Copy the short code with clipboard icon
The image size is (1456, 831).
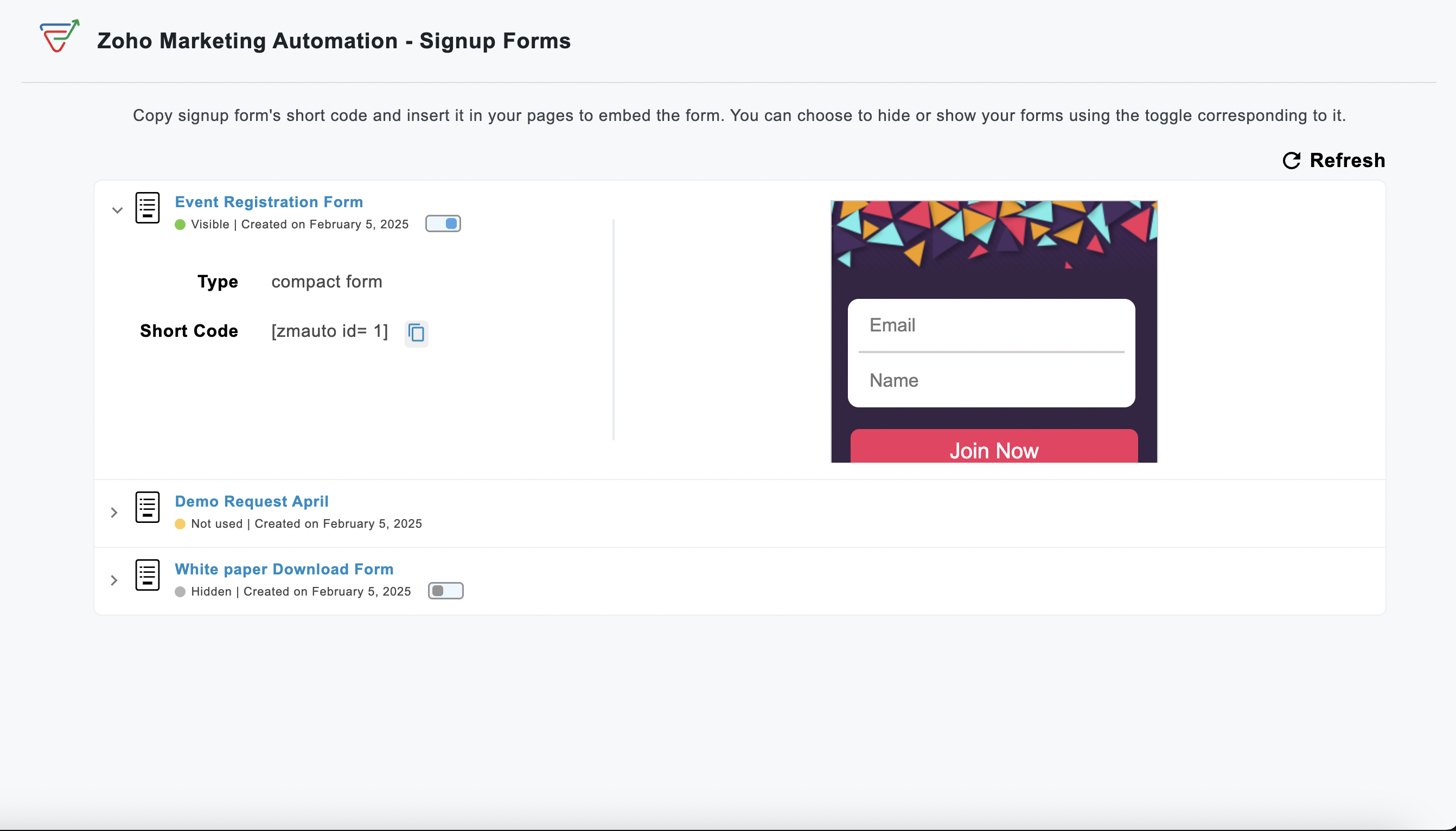tap(416, 333)
